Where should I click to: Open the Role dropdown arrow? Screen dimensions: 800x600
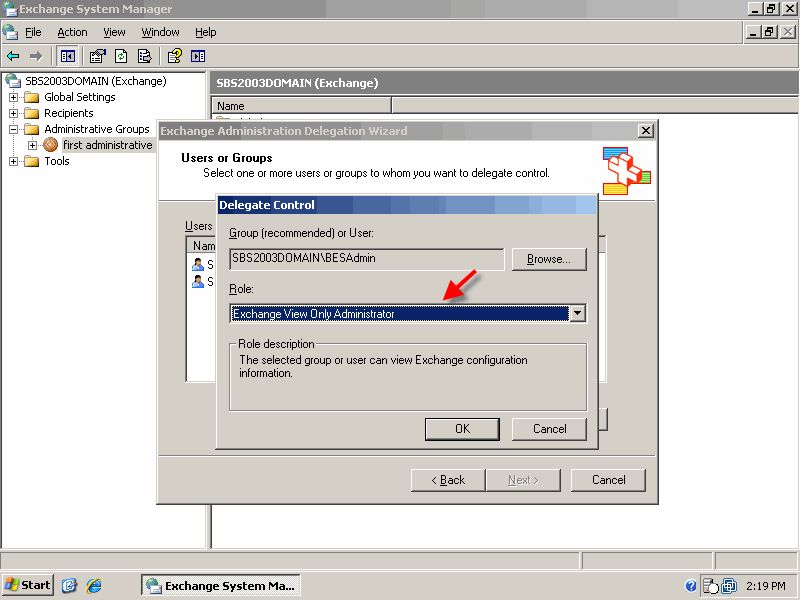click(578, 313)
